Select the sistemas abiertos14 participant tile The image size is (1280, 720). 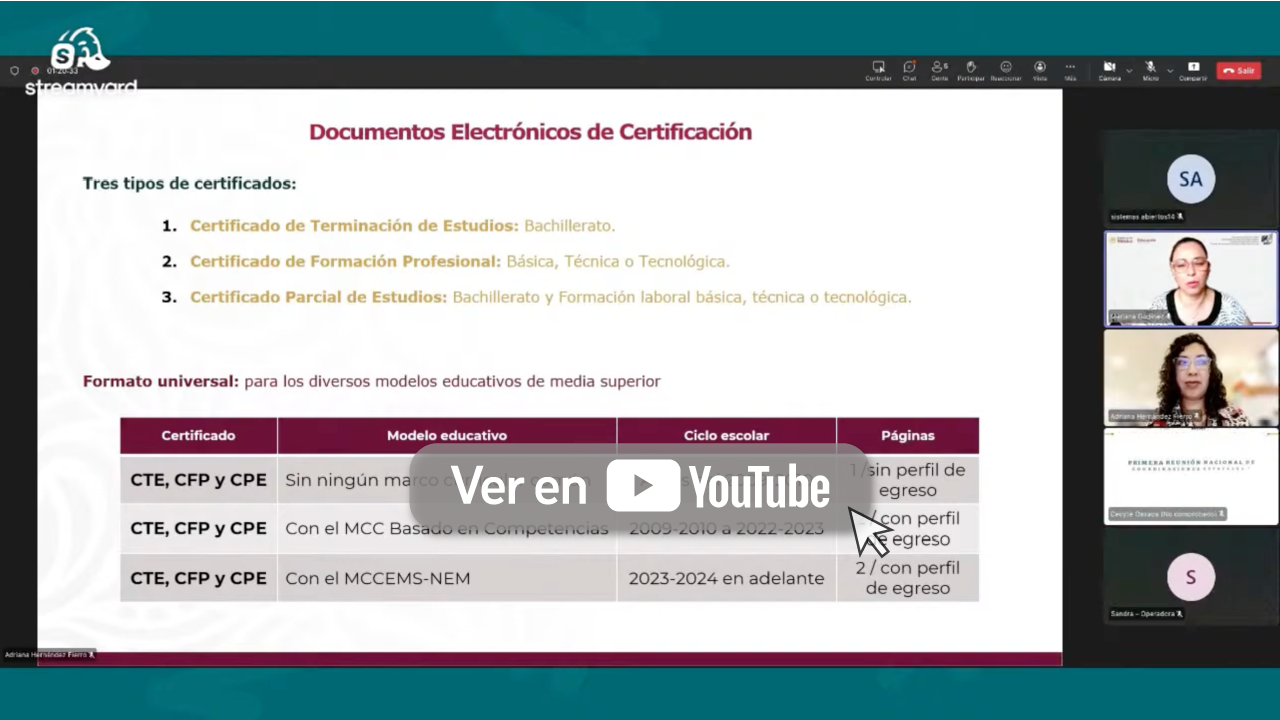(x=1191, y=178)
